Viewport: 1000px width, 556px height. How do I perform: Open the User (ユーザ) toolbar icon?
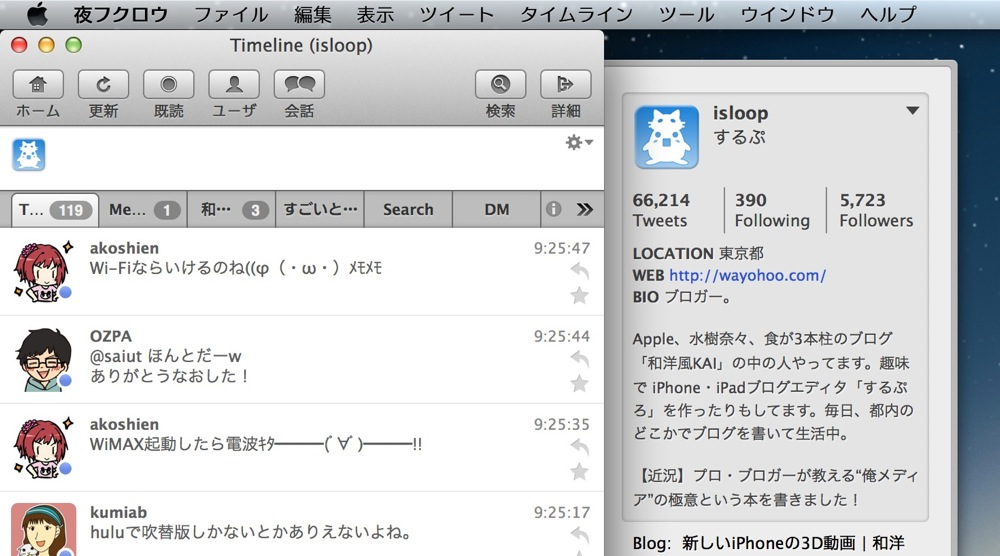click(x=234, y=84)
